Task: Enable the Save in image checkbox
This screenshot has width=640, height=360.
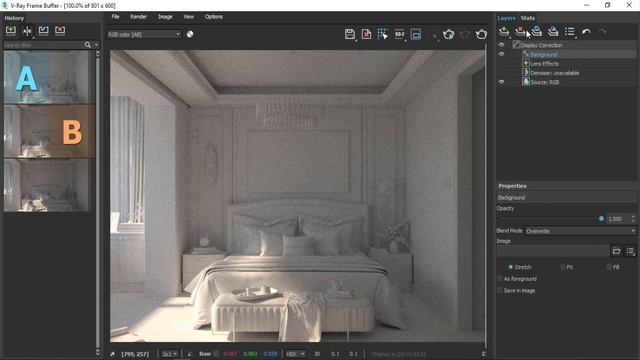Action: pyautogui.click(x=500, y=291)
